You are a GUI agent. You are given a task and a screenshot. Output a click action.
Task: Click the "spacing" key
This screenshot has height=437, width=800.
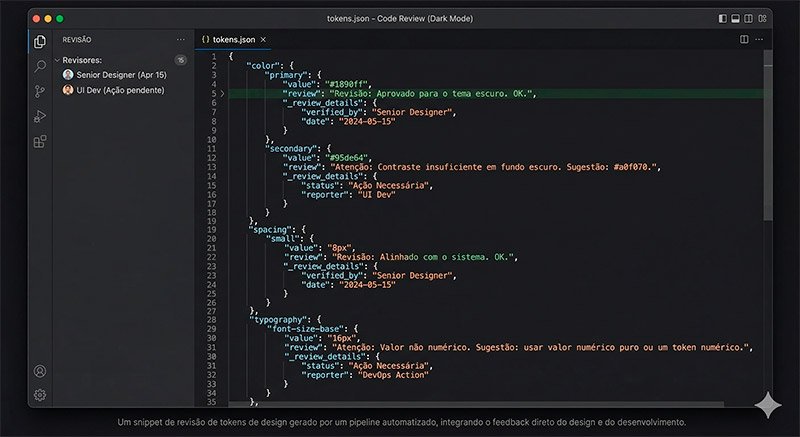[270, 230]
